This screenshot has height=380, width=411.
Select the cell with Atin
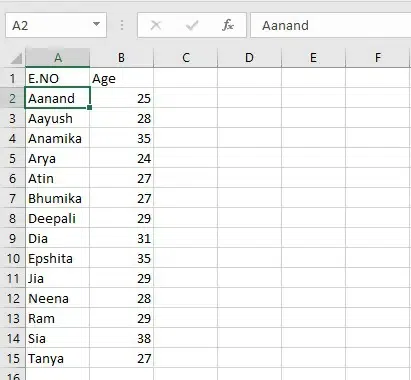point(58,178)
